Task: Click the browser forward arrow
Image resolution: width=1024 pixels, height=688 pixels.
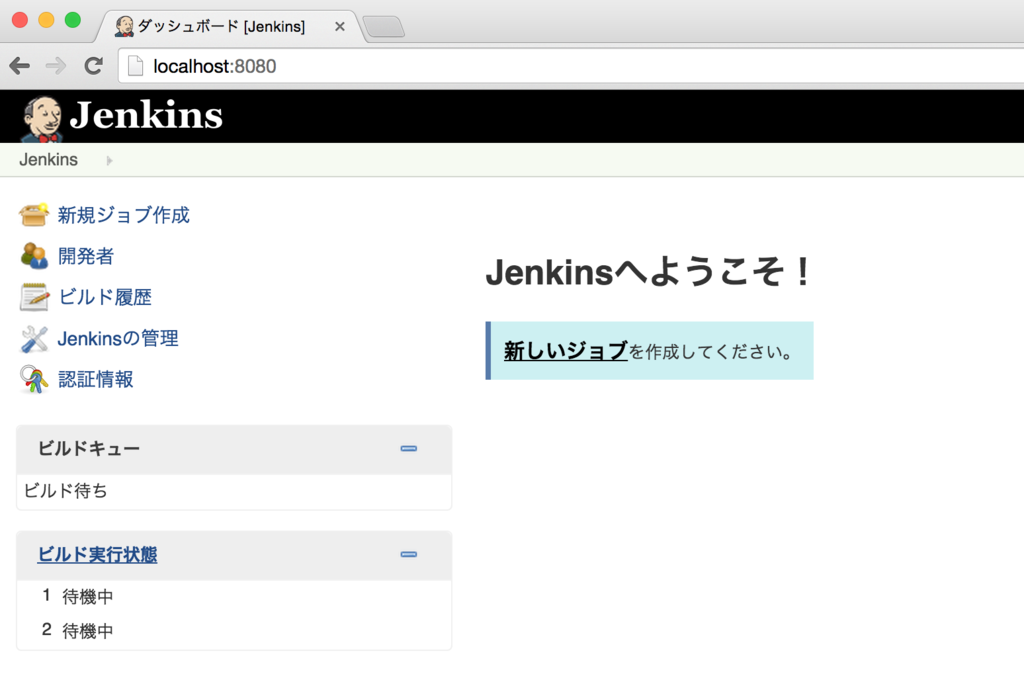Action: coord(56,65)
